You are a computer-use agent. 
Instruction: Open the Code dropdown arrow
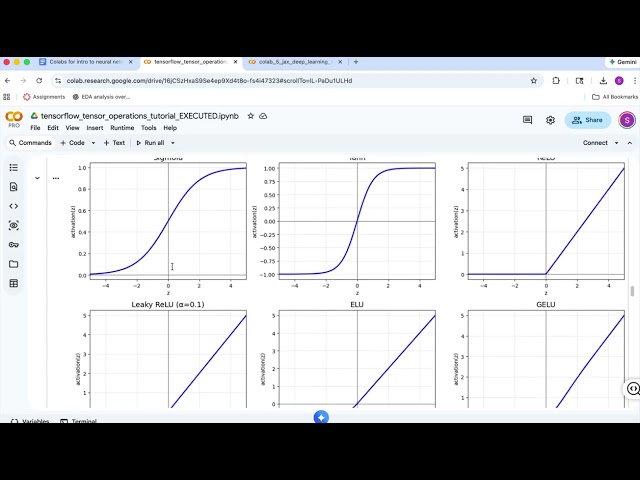click(93, 143)
